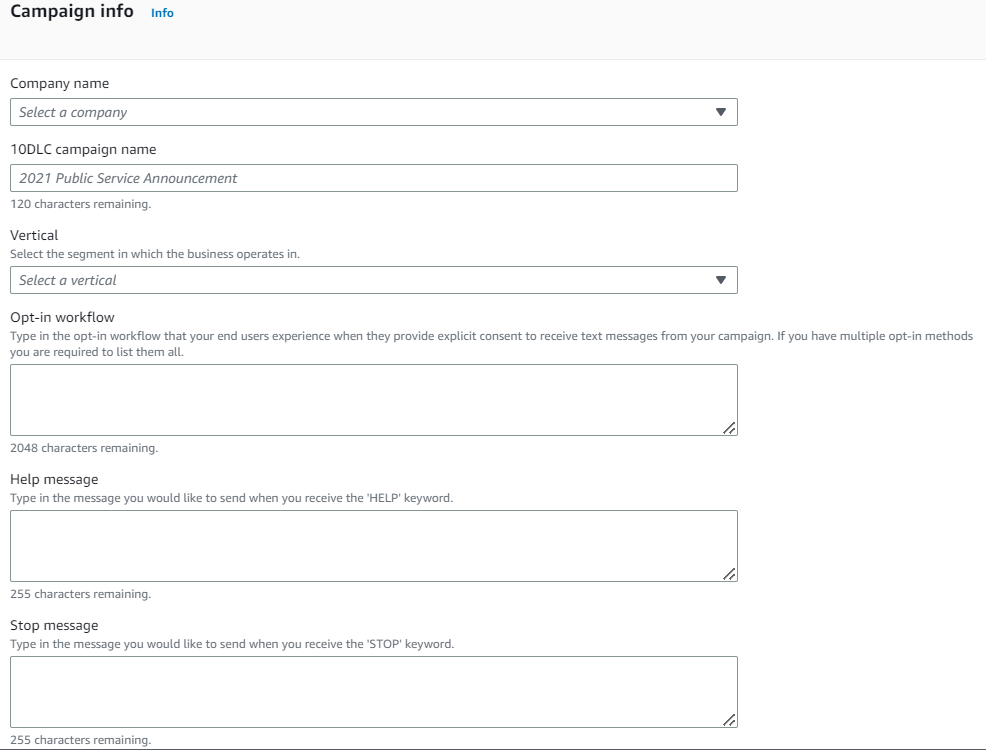This screenshot has width=986, height=750.
Task: Click the Campaign info page heading
Action: point(72,12)
